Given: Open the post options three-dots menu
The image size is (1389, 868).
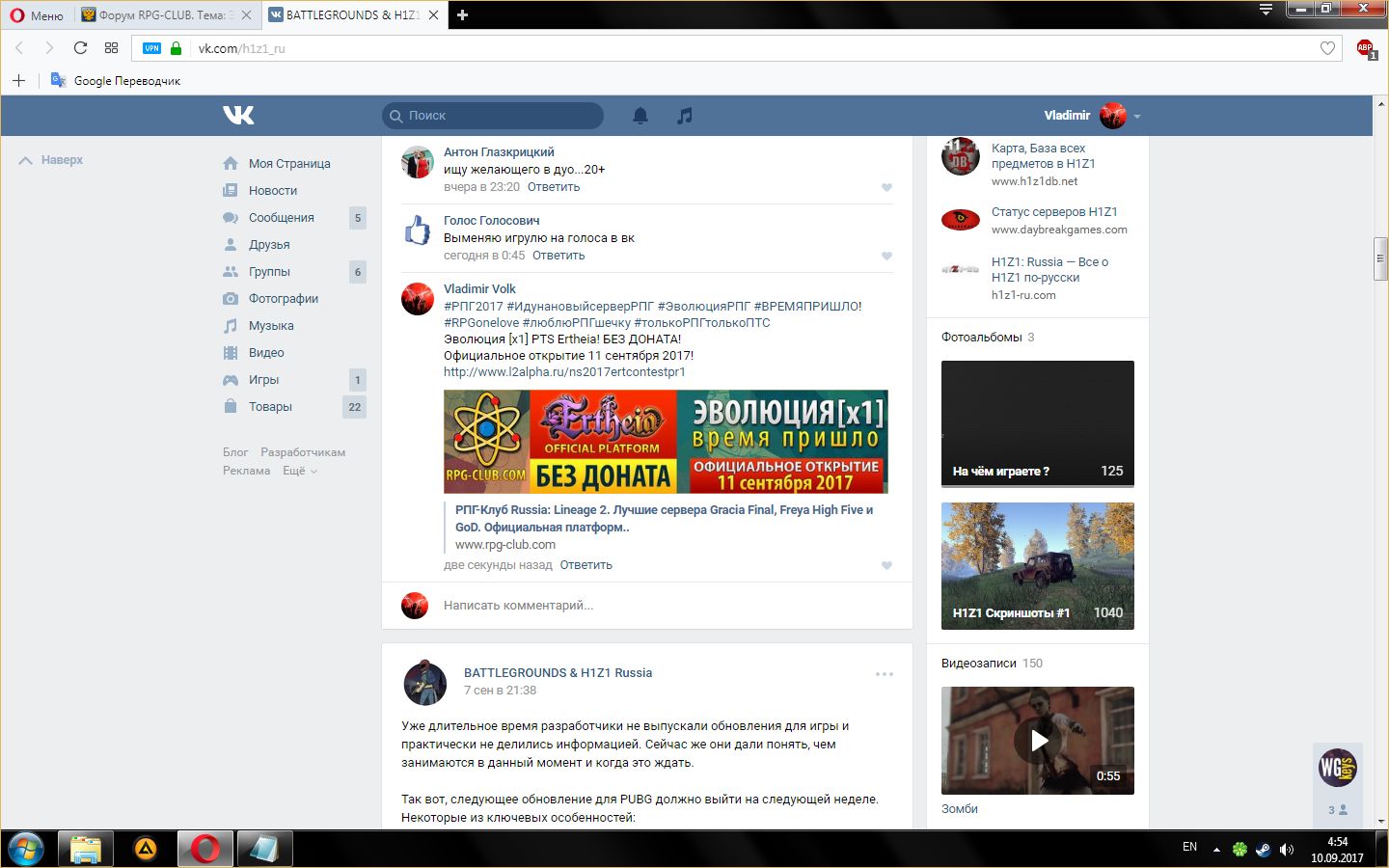Looking at the screenshot, I should (x=885, y=674).
